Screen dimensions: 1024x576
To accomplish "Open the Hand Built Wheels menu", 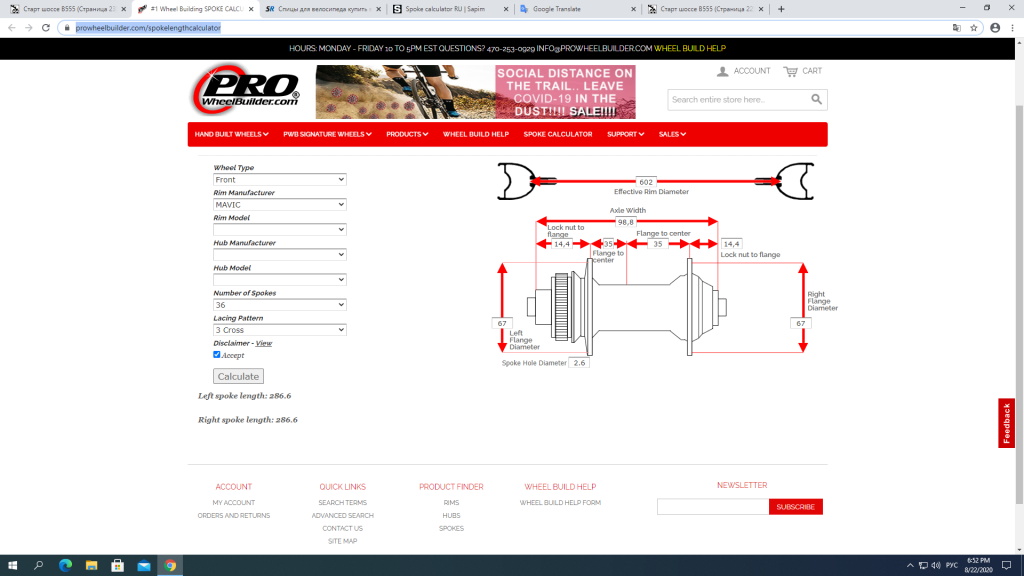I will 232,134.
